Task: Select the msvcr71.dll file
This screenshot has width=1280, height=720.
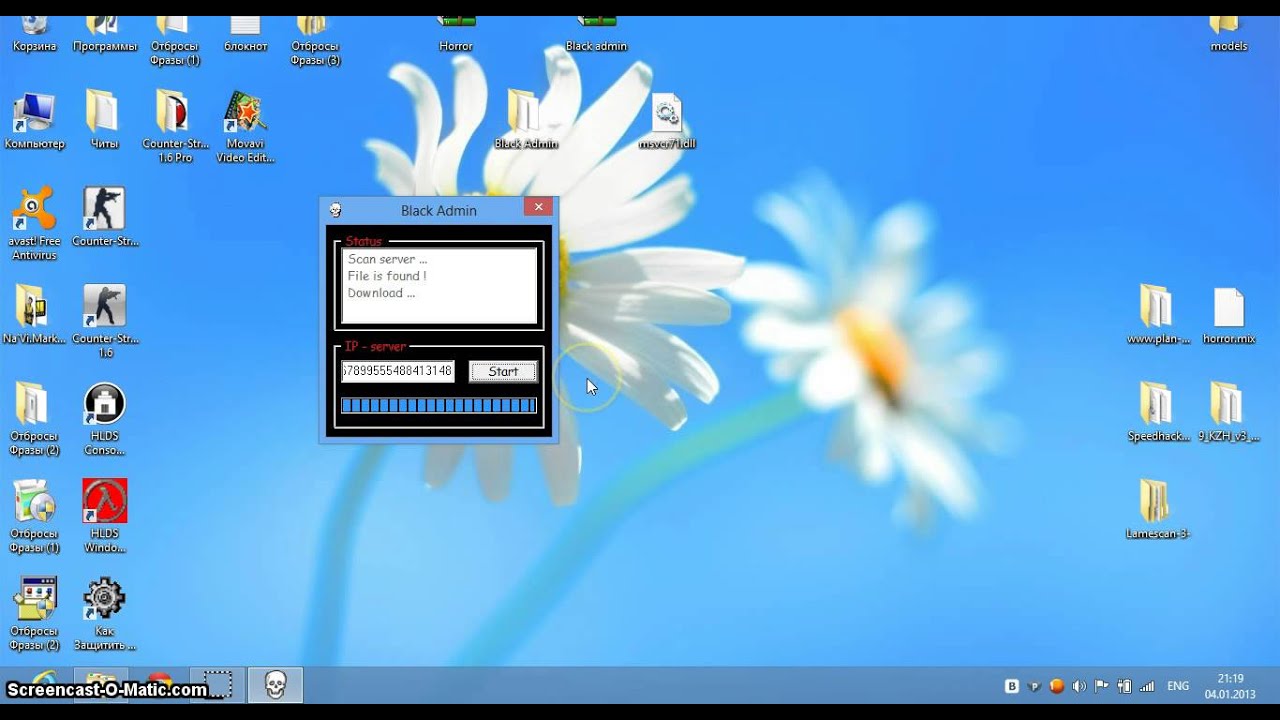Action: pyautogui.click(x=667, y=120)
